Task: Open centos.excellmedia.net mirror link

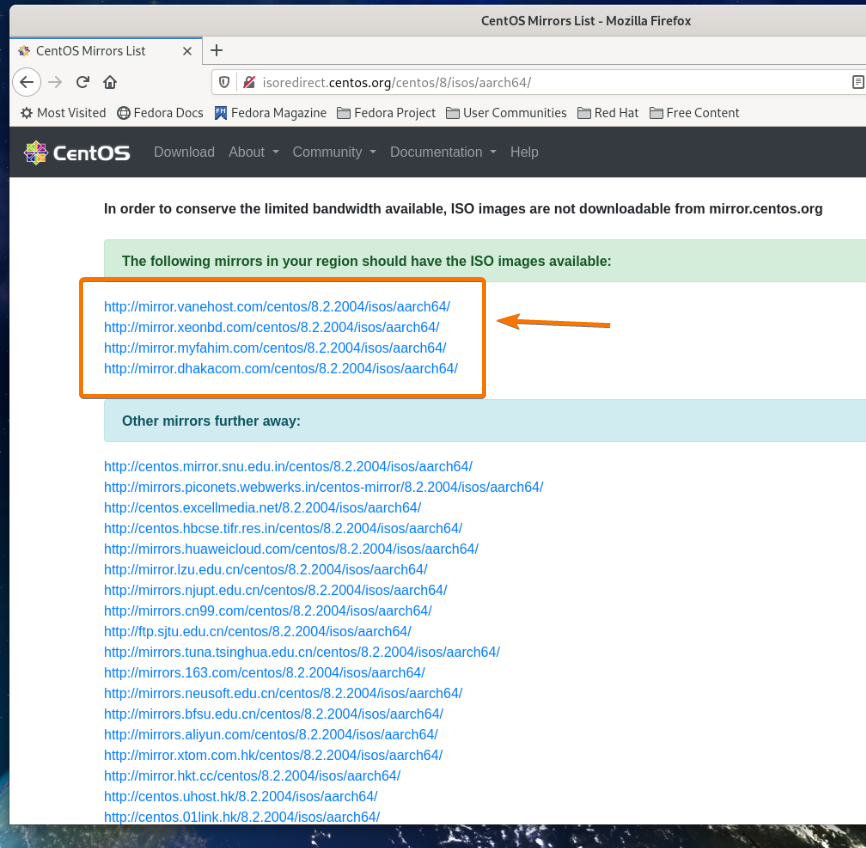Action: coord(262,508)
